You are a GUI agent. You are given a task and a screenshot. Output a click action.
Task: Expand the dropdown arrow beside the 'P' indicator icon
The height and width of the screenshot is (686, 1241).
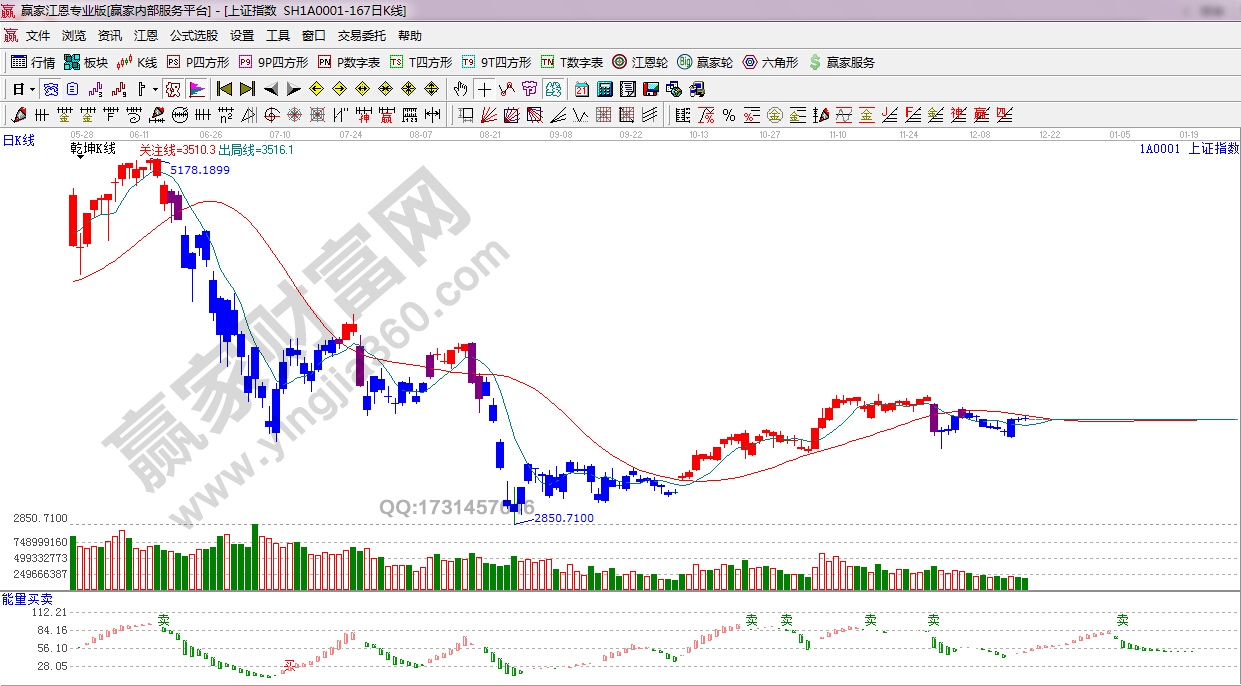point(156,88)
